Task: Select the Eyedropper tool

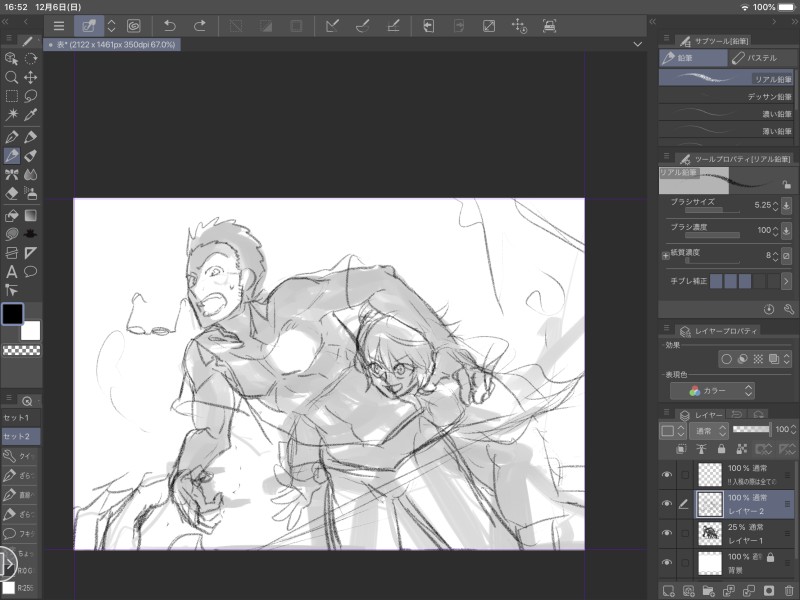Action: [x=31, y=115]
